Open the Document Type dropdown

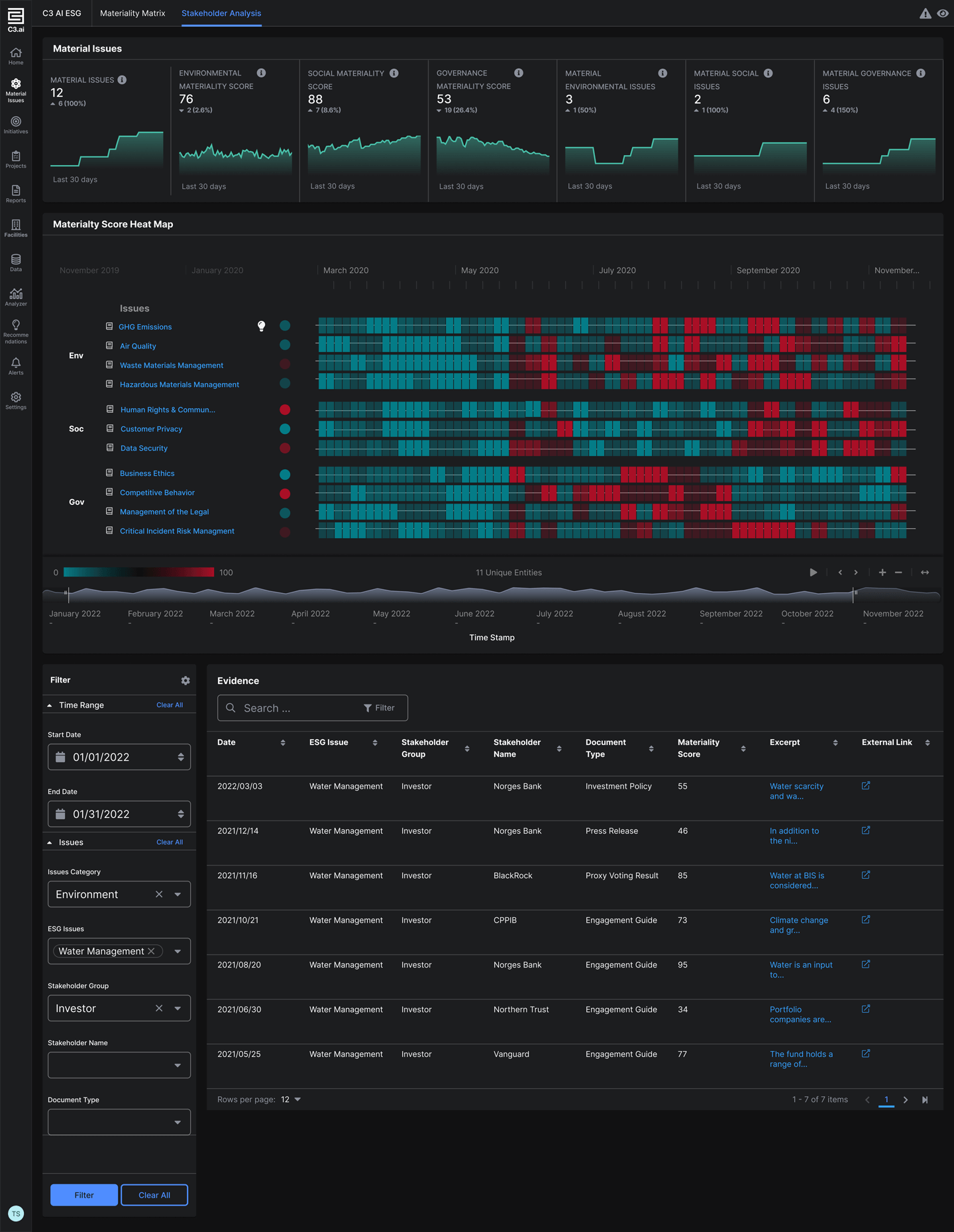click(119, 1122)
